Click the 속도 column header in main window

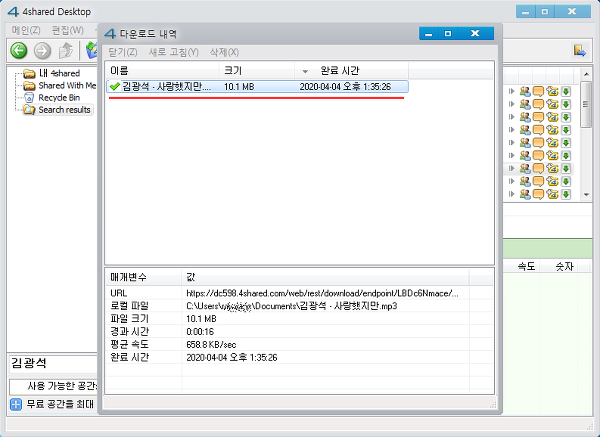[x=526, y=266]
